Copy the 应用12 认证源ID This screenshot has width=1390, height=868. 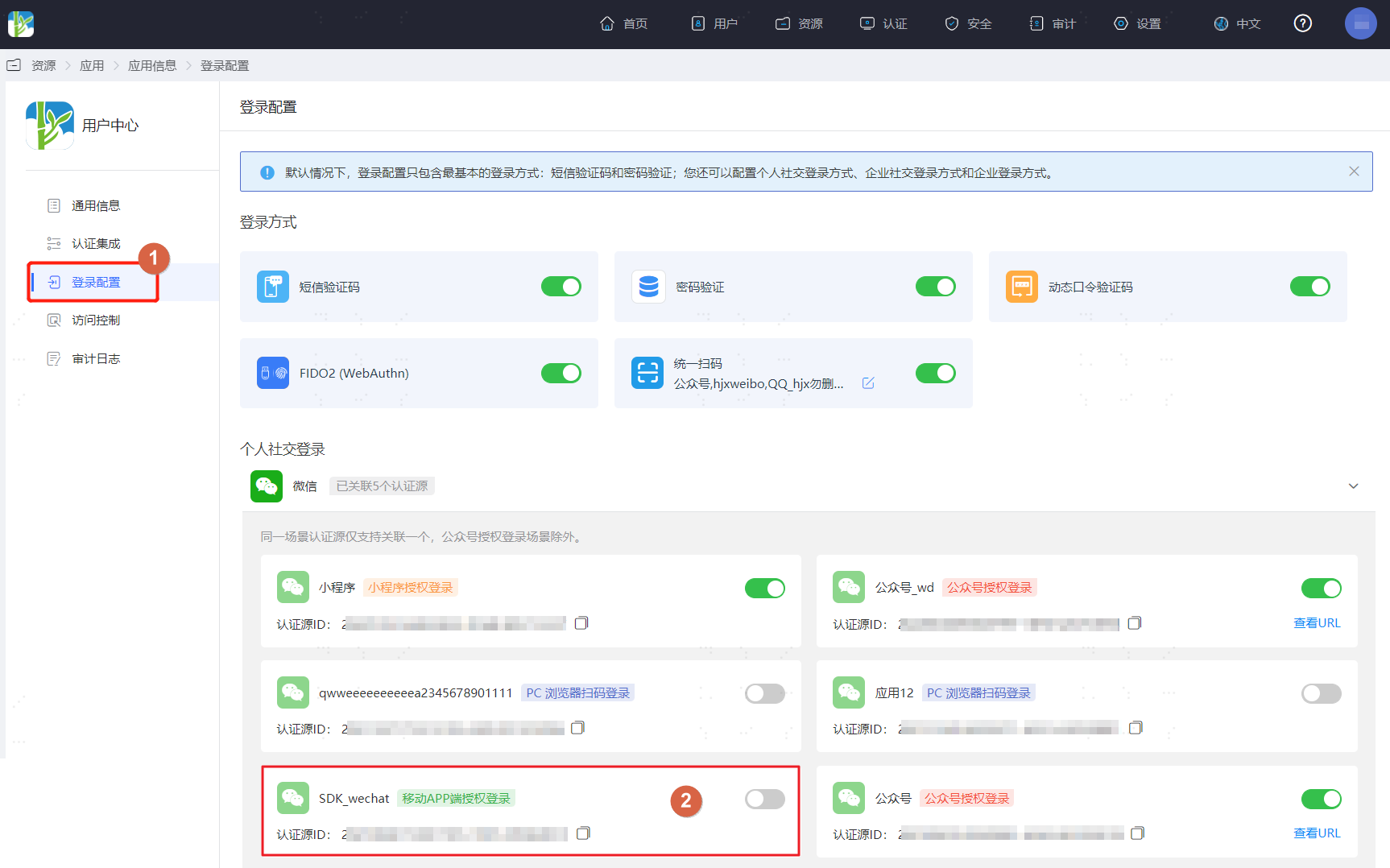point(1136,728)
